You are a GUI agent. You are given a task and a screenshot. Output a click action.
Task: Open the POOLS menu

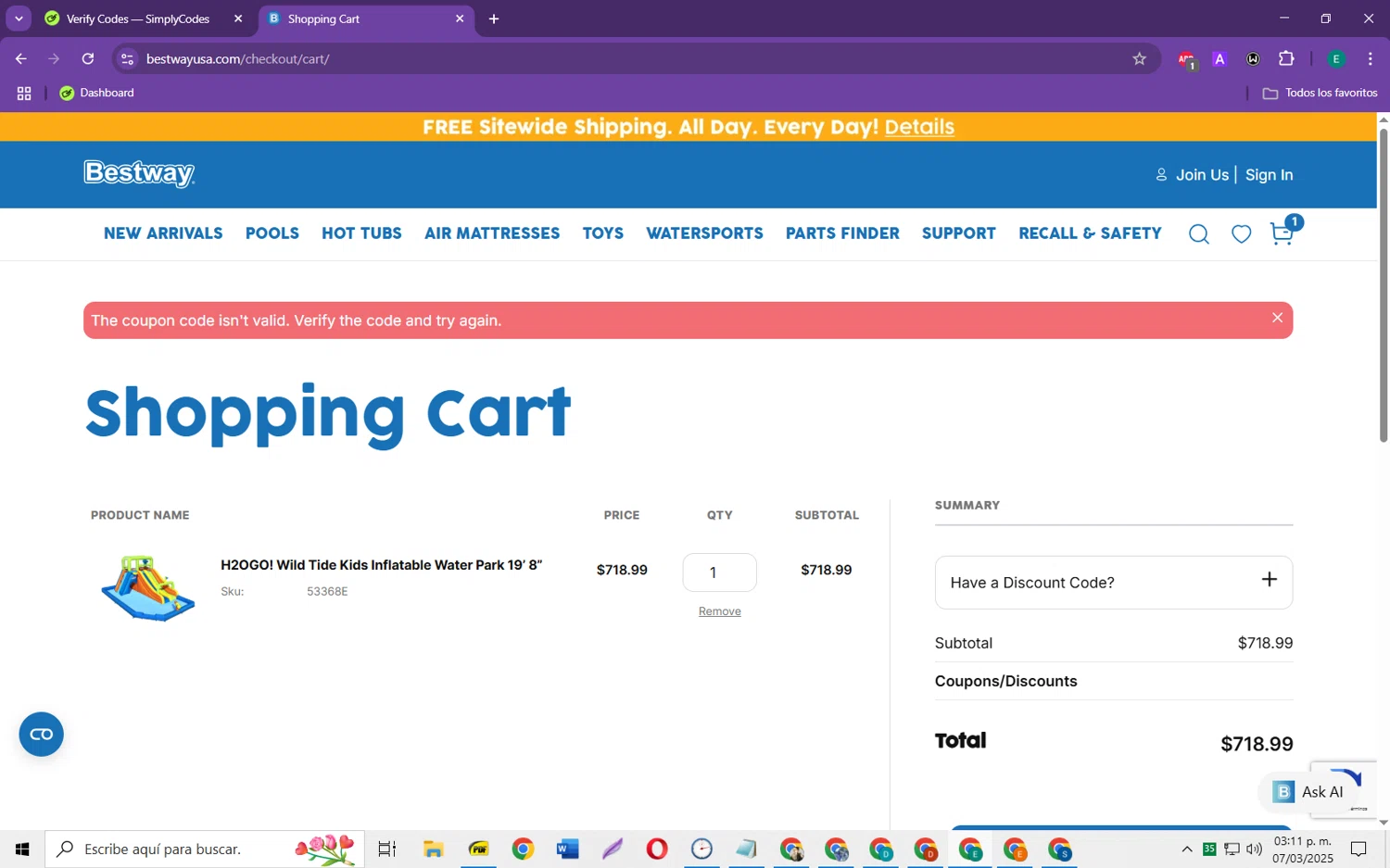(x=272, y=233)
